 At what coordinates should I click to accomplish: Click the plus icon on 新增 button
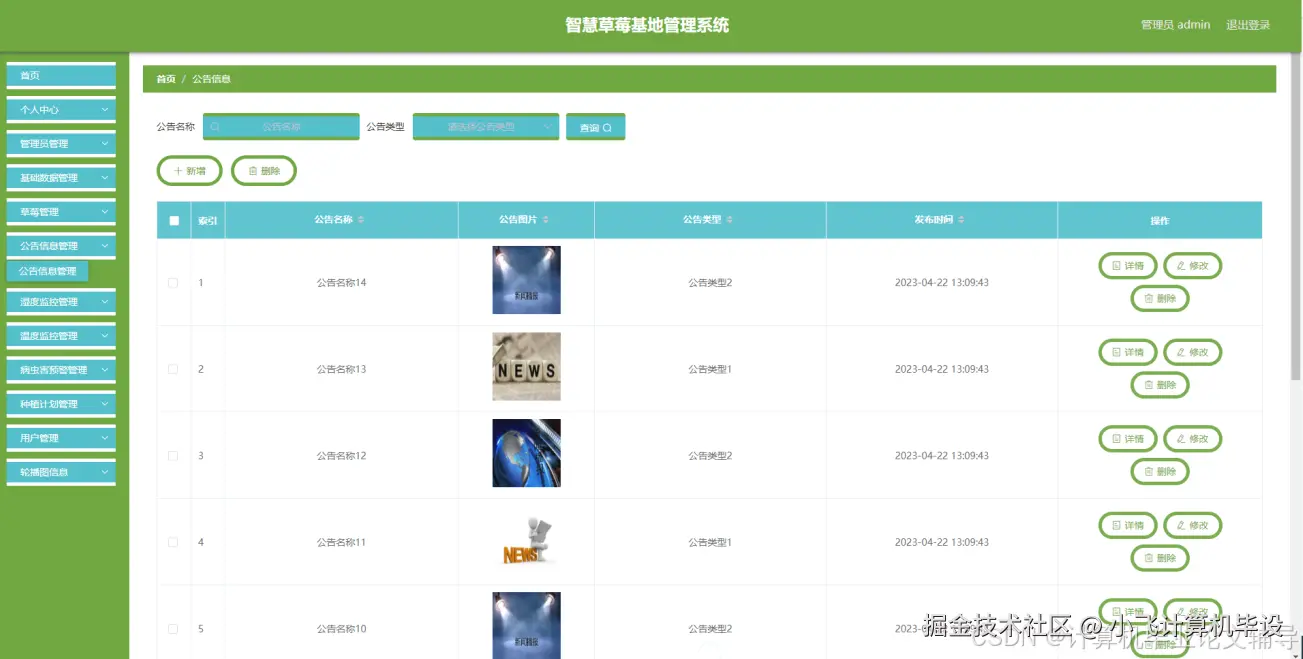[177, 170]
